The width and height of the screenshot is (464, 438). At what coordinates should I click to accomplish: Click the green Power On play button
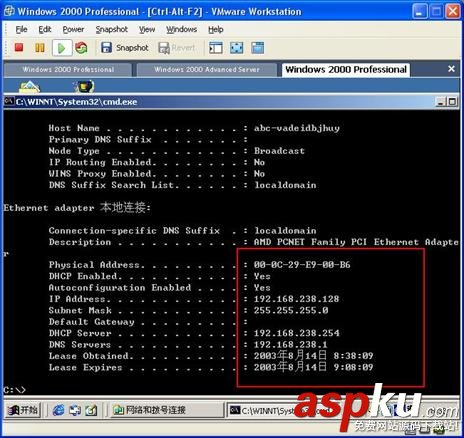coord(62,48)
